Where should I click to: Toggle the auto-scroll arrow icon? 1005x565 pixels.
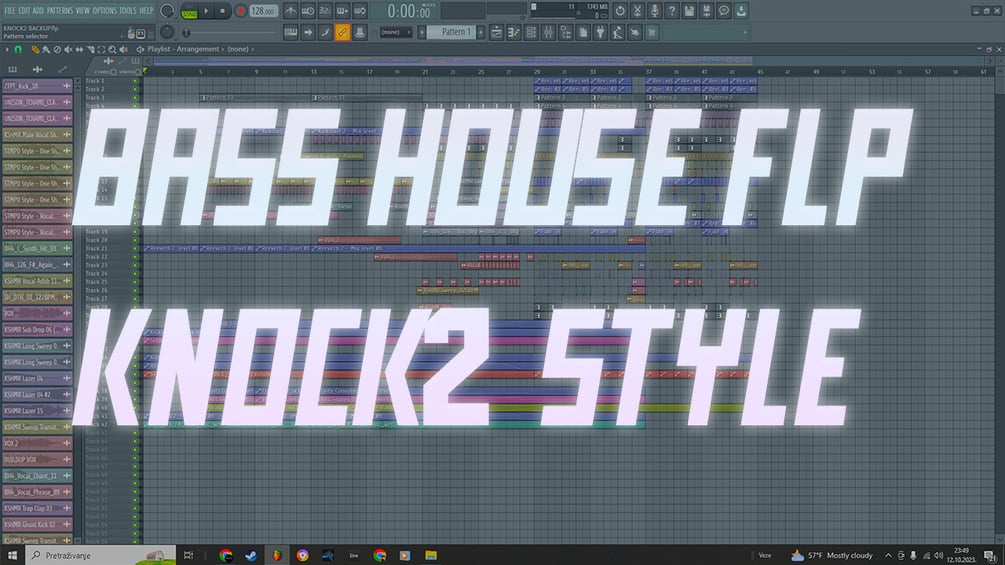pyautogui.click(x=308, y=32)
